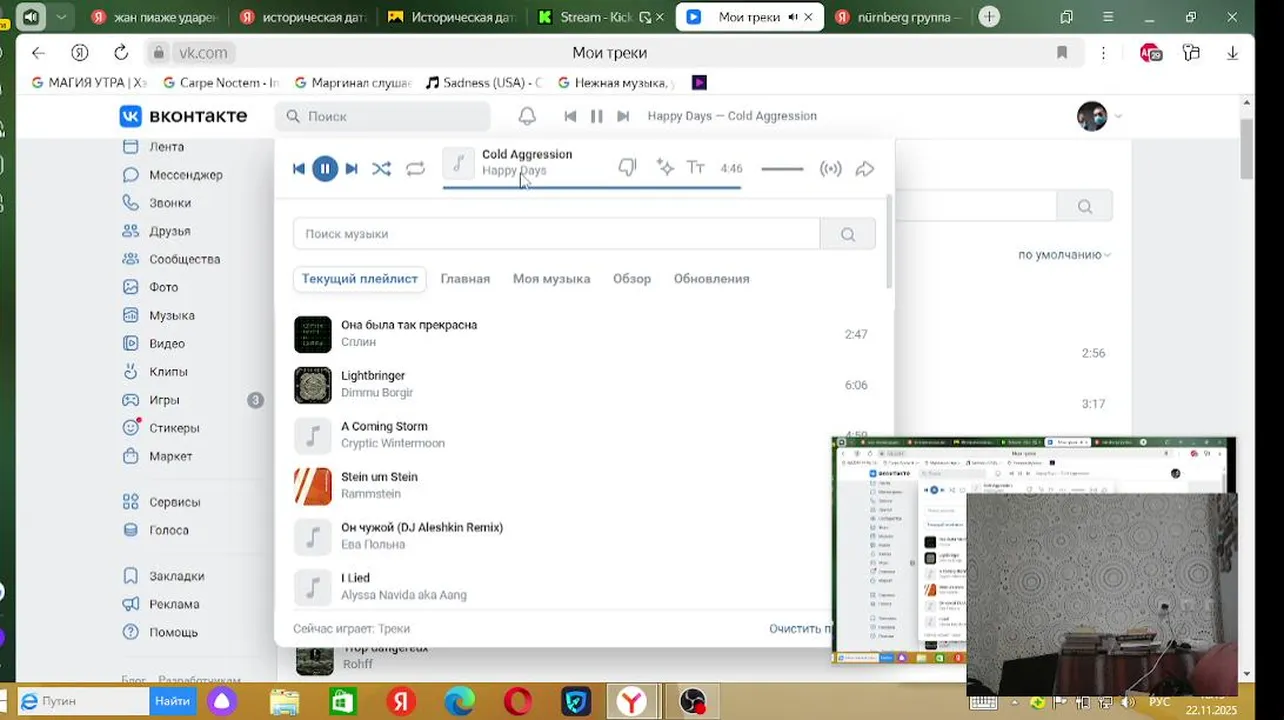The image size is (1284, 720).
Task: Toggle repeat mode in the player
Action: (x=415, y=169)
